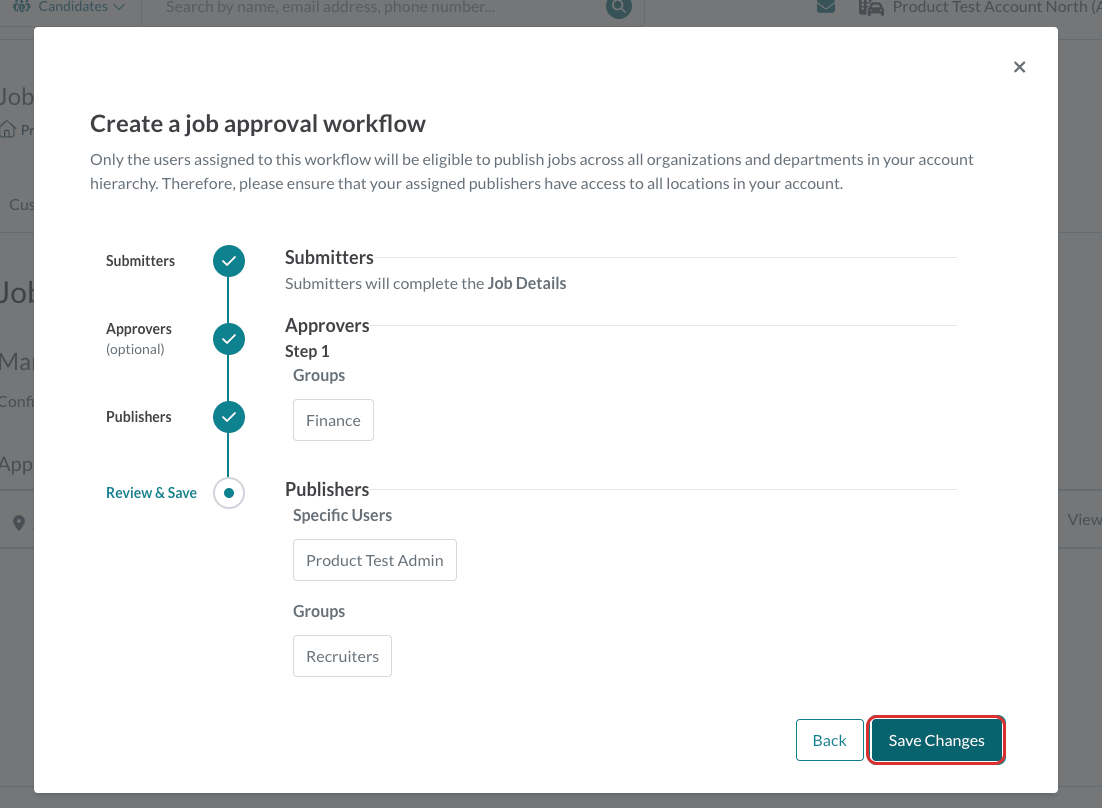Click the Recruiters group chip

tap(342, 656)
